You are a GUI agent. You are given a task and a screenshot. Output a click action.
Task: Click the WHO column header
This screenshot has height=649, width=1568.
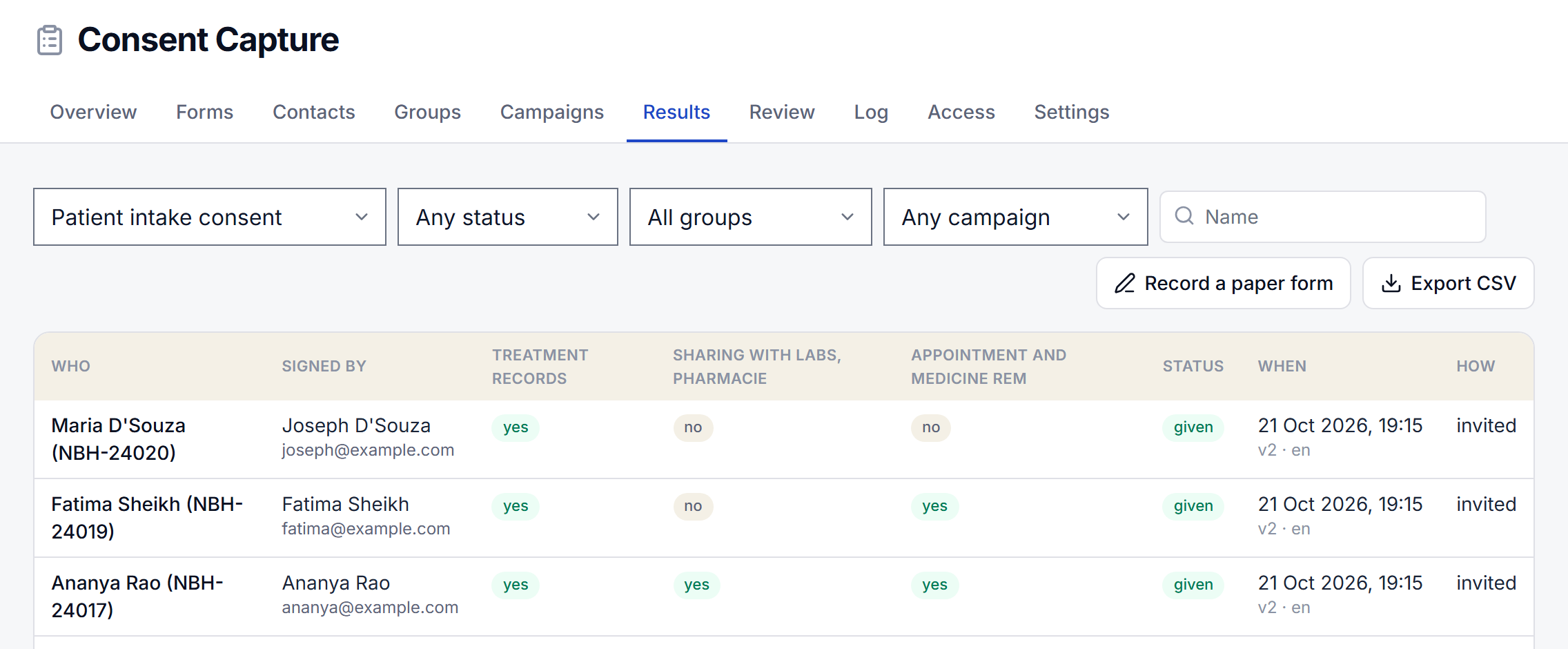(71, 366)
